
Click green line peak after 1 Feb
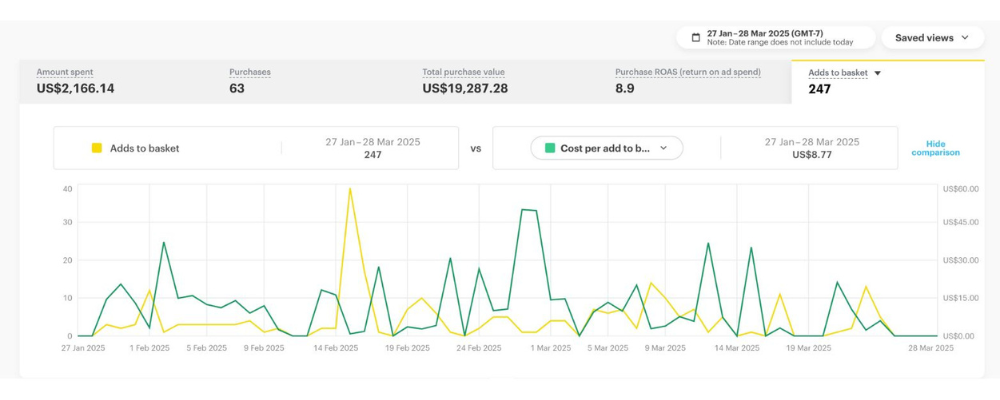coord(164,242)
